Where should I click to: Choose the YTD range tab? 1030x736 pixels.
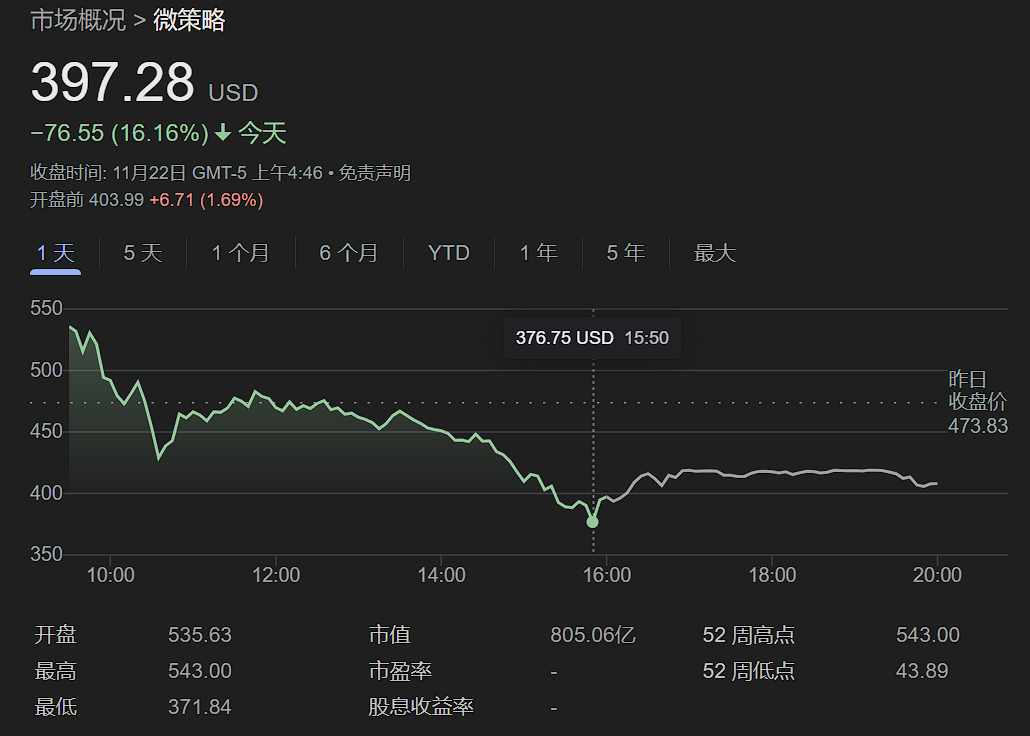pyautogui.click(x=449, y=252)
